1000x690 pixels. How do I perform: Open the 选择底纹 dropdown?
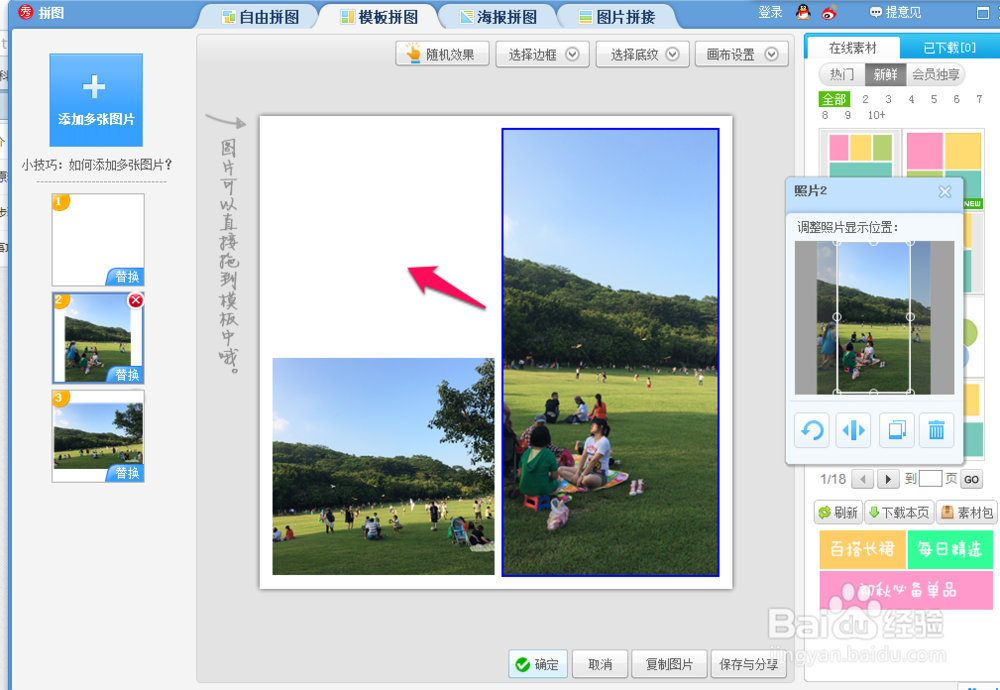coord(645,53)
